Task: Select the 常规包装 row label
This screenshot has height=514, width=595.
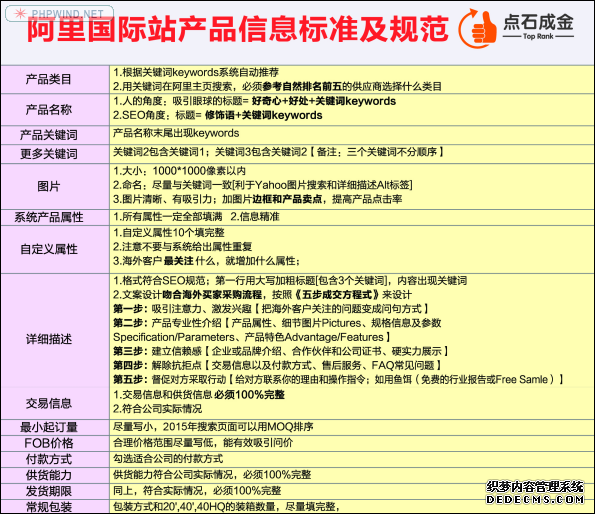Action: (49, 507)
